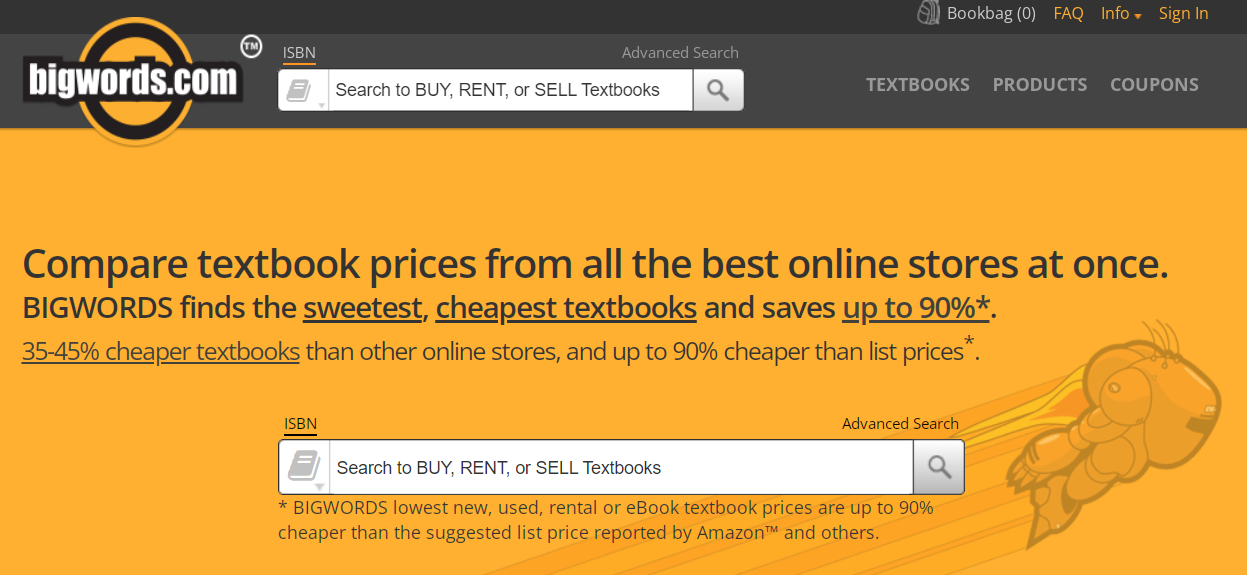Open main search book-type dropdown

coord(304,467)
